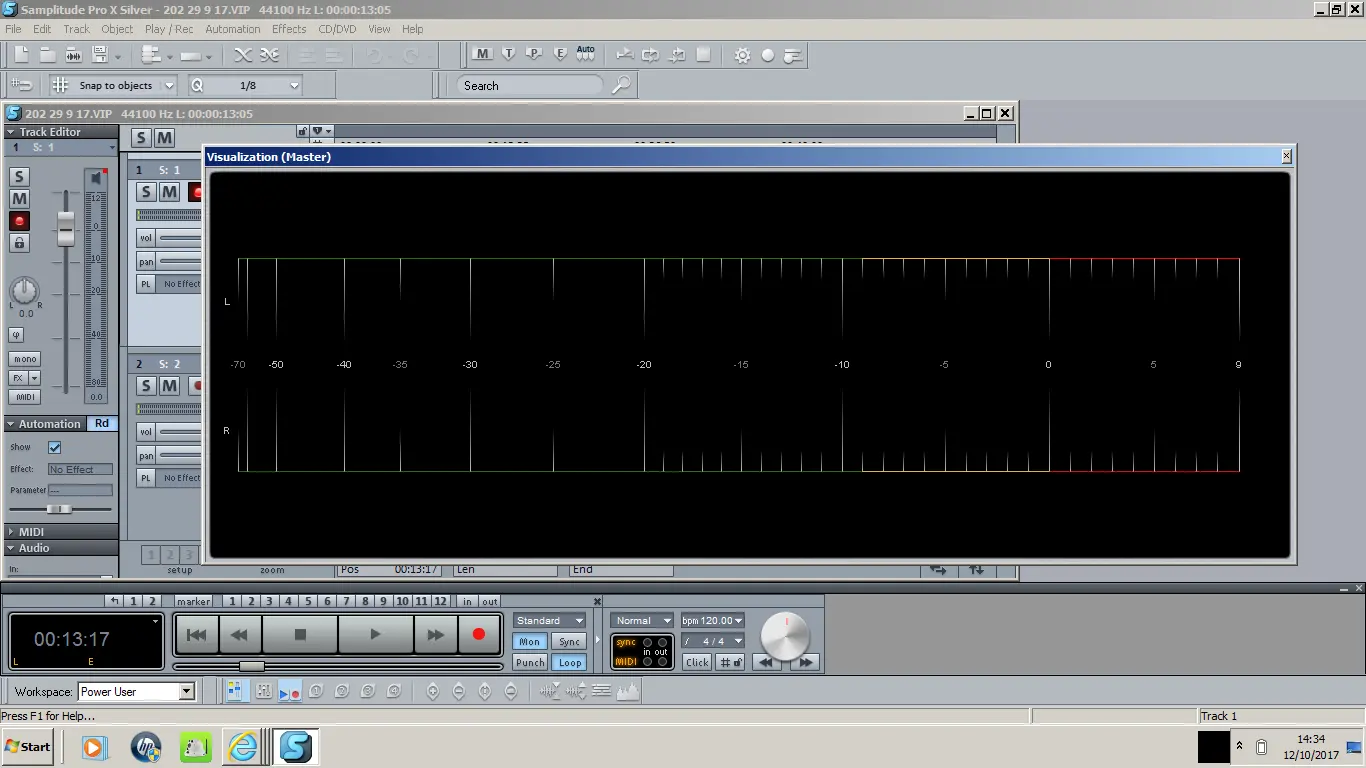
Task: Toggle the Loop button in transport
Action: (x=570, y=662)
